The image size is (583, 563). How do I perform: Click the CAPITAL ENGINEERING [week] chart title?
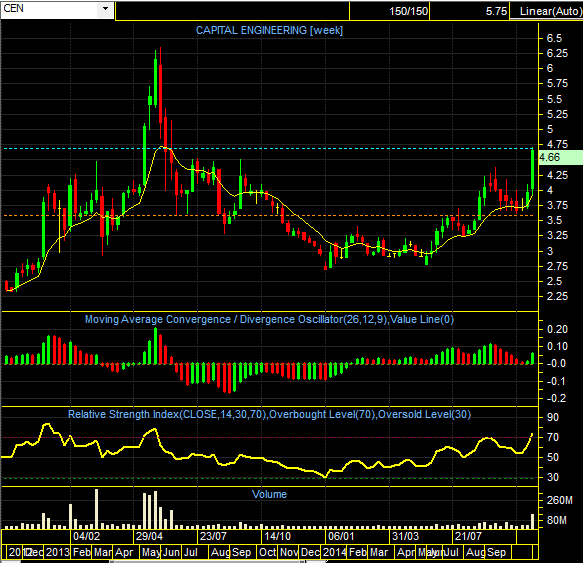pos(269,30)
